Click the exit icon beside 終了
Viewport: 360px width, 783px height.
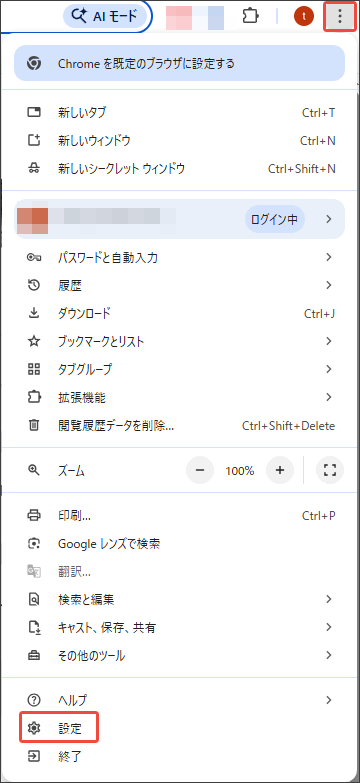click(x=33, y=756)
